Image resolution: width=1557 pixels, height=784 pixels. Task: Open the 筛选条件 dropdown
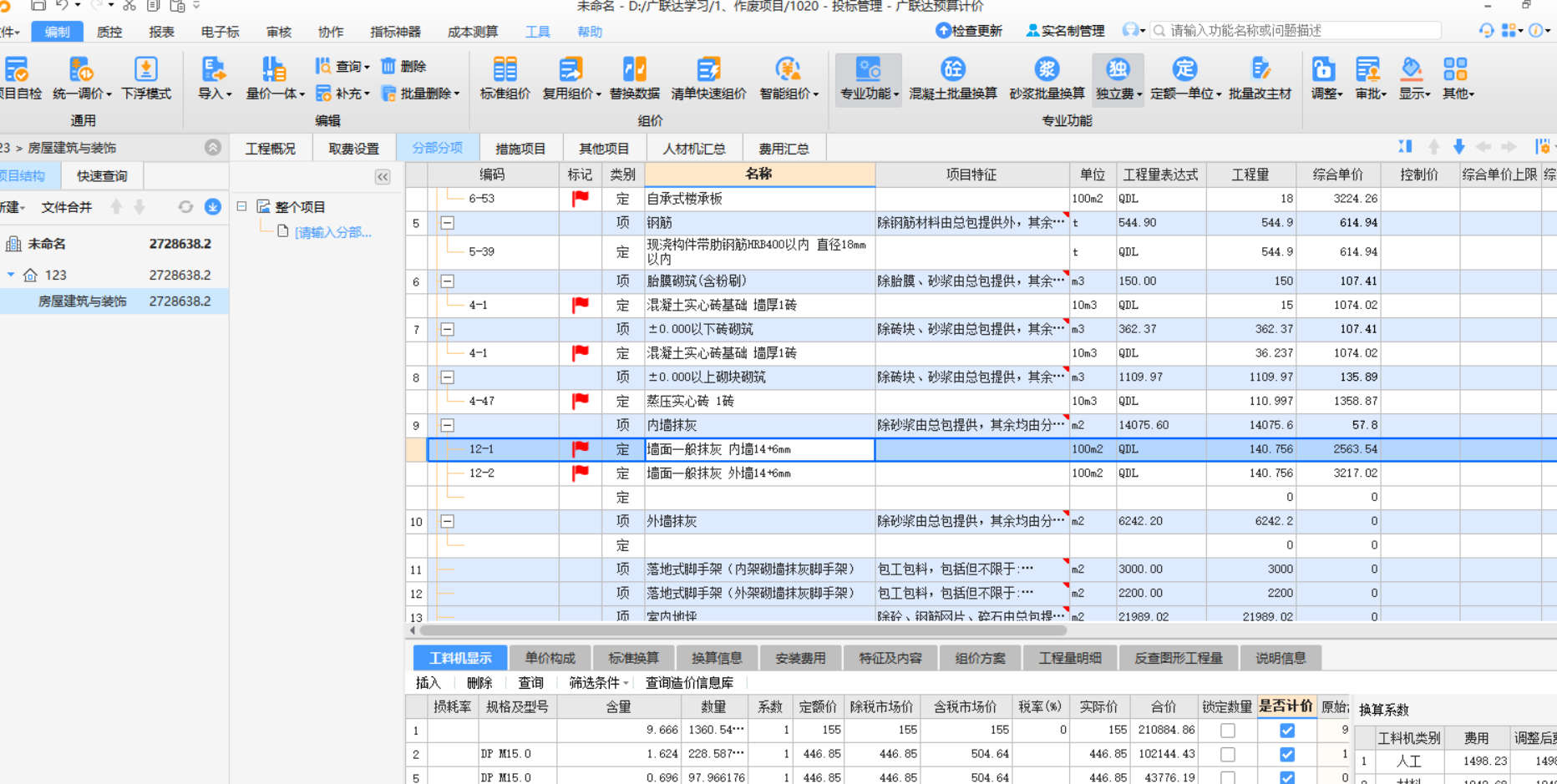595,682
